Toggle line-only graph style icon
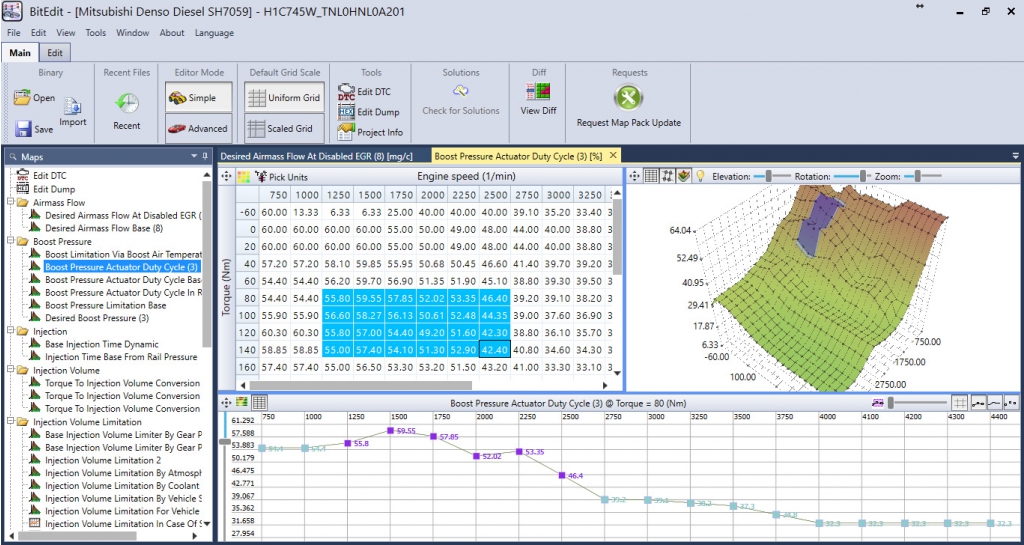Viewport: 1024px width, 545px height. 994,403
